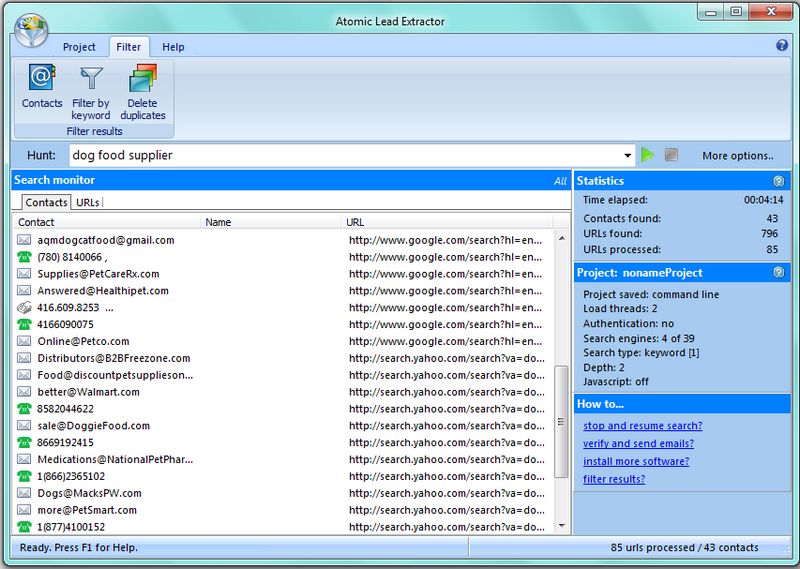Viewport: 800px width, 569px height.
Task: Sort by Contact column header
Action: [x=107, y=222]
